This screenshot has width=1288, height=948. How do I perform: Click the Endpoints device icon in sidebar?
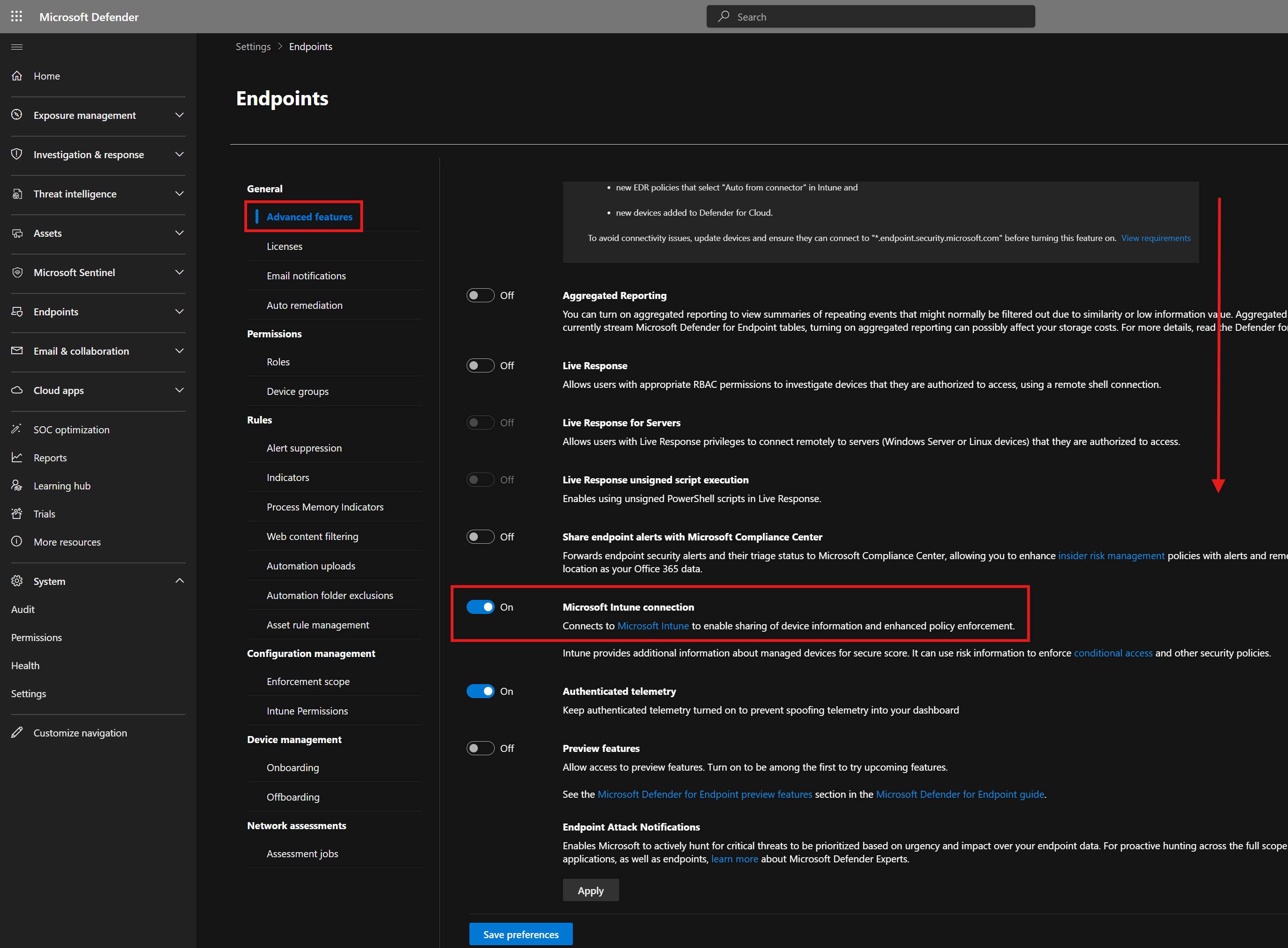pos(17,312)
